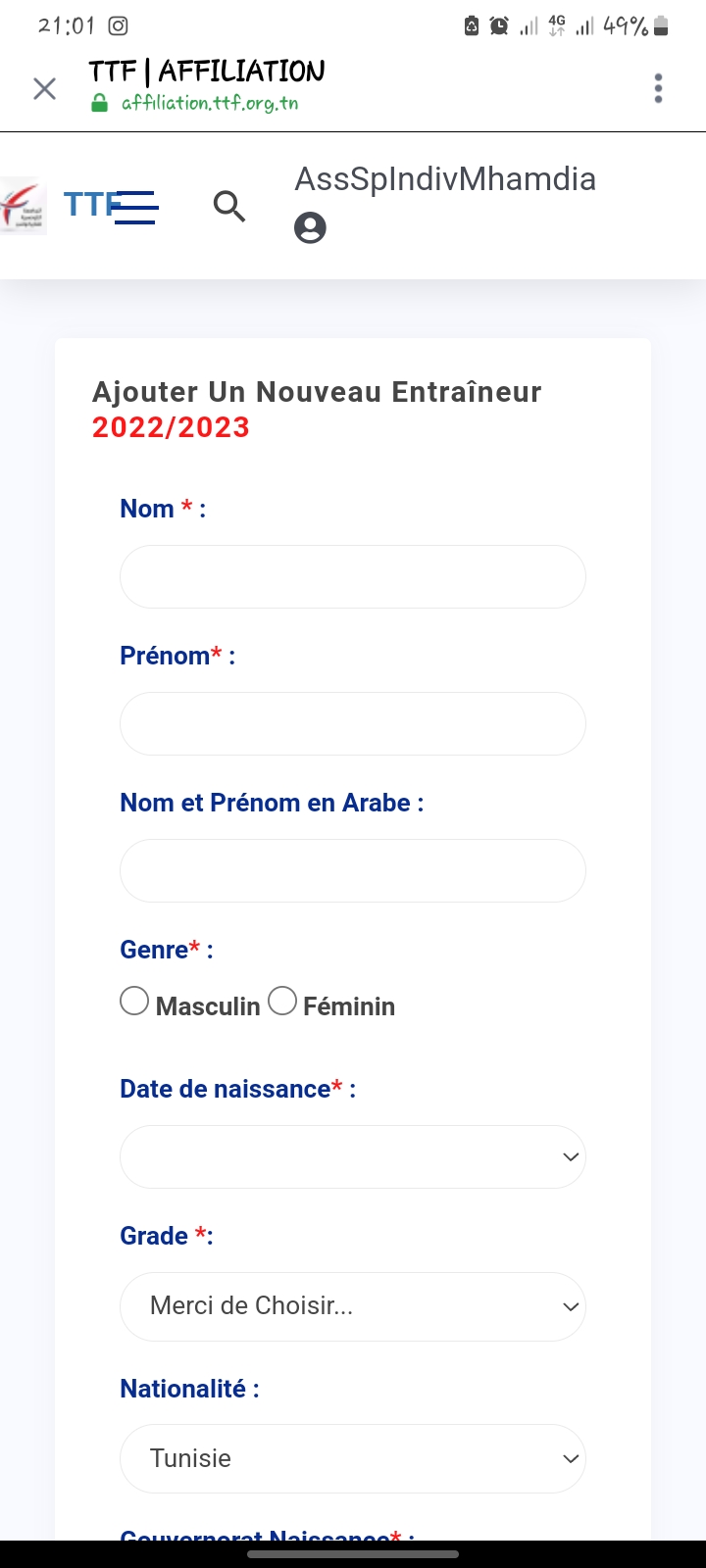The image size is (706, 1568).
Task: Tap the Nom et Prénom en Arabe field
Action: click(353, 871)
